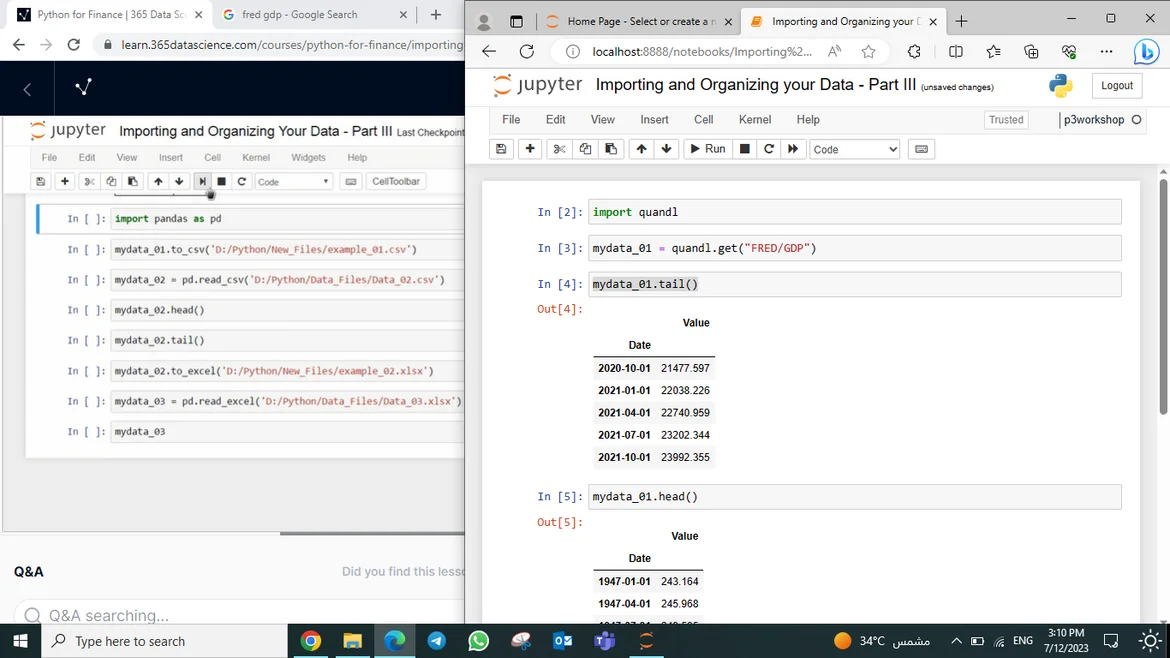This screenshot has height=658, width=1170.
Task: Toggle the CellToolbar button in left notebook
Action: 396,182
